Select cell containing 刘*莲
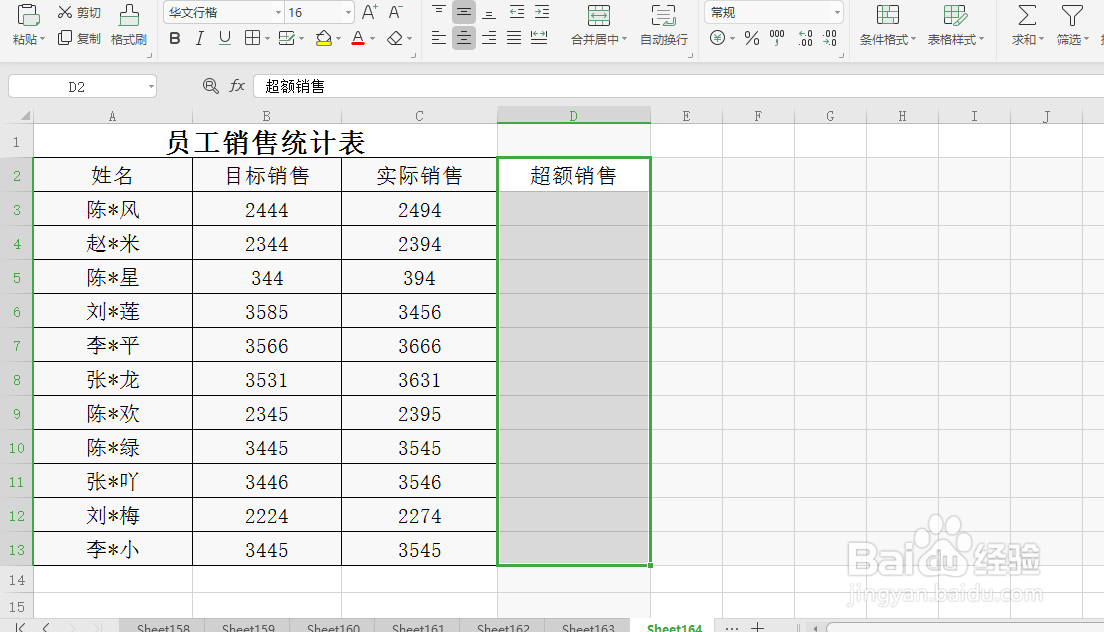The width and height of the screenshot is (1104, 632). pyautogui.click(x=113, y=311)
